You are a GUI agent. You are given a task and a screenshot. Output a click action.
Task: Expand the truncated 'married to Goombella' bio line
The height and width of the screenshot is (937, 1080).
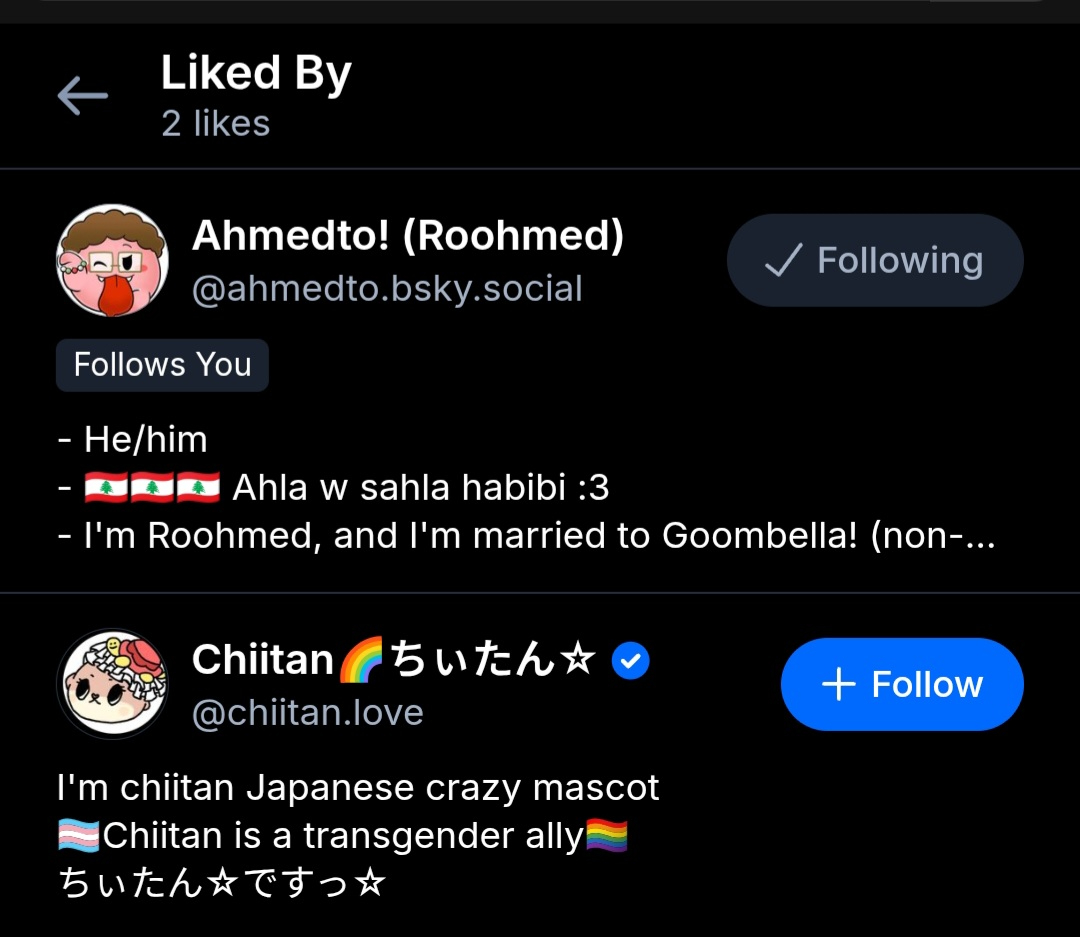click(526, 536)
